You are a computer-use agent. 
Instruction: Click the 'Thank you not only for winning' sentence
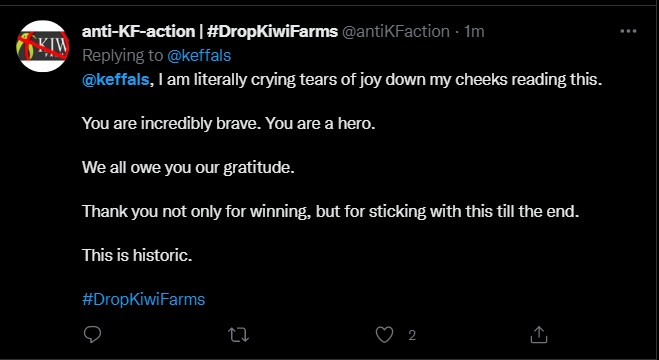330,211
